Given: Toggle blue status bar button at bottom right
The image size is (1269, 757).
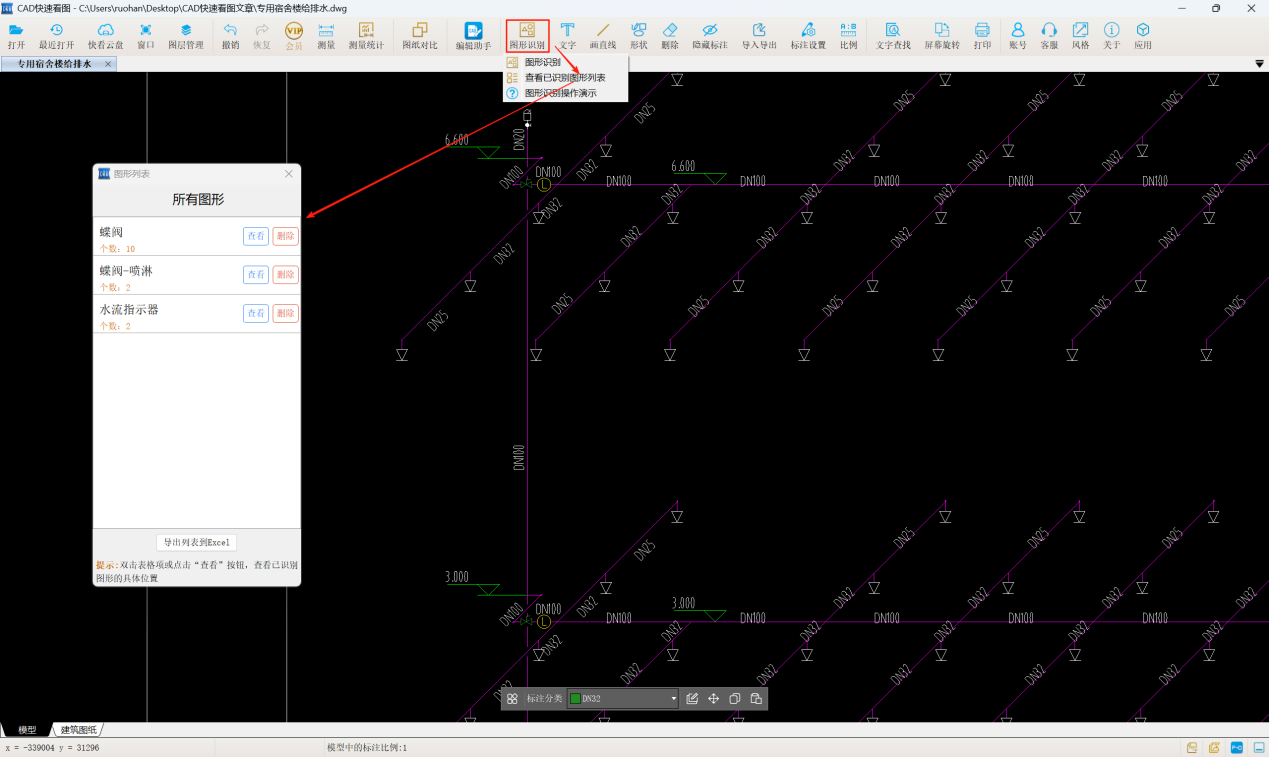Looking at the screenshot, I should coord(1236,748).
